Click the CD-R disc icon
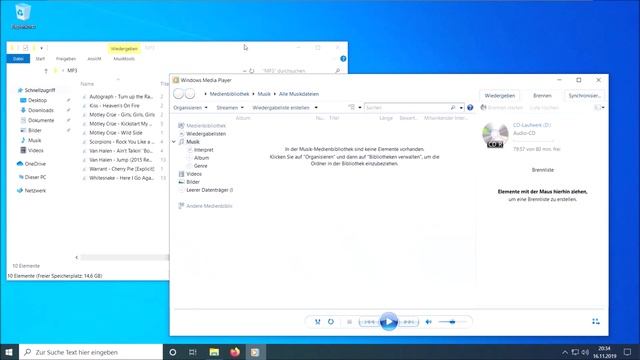This screenshot has height=360, width=640. pyautogui.click(x=495, y=136)
